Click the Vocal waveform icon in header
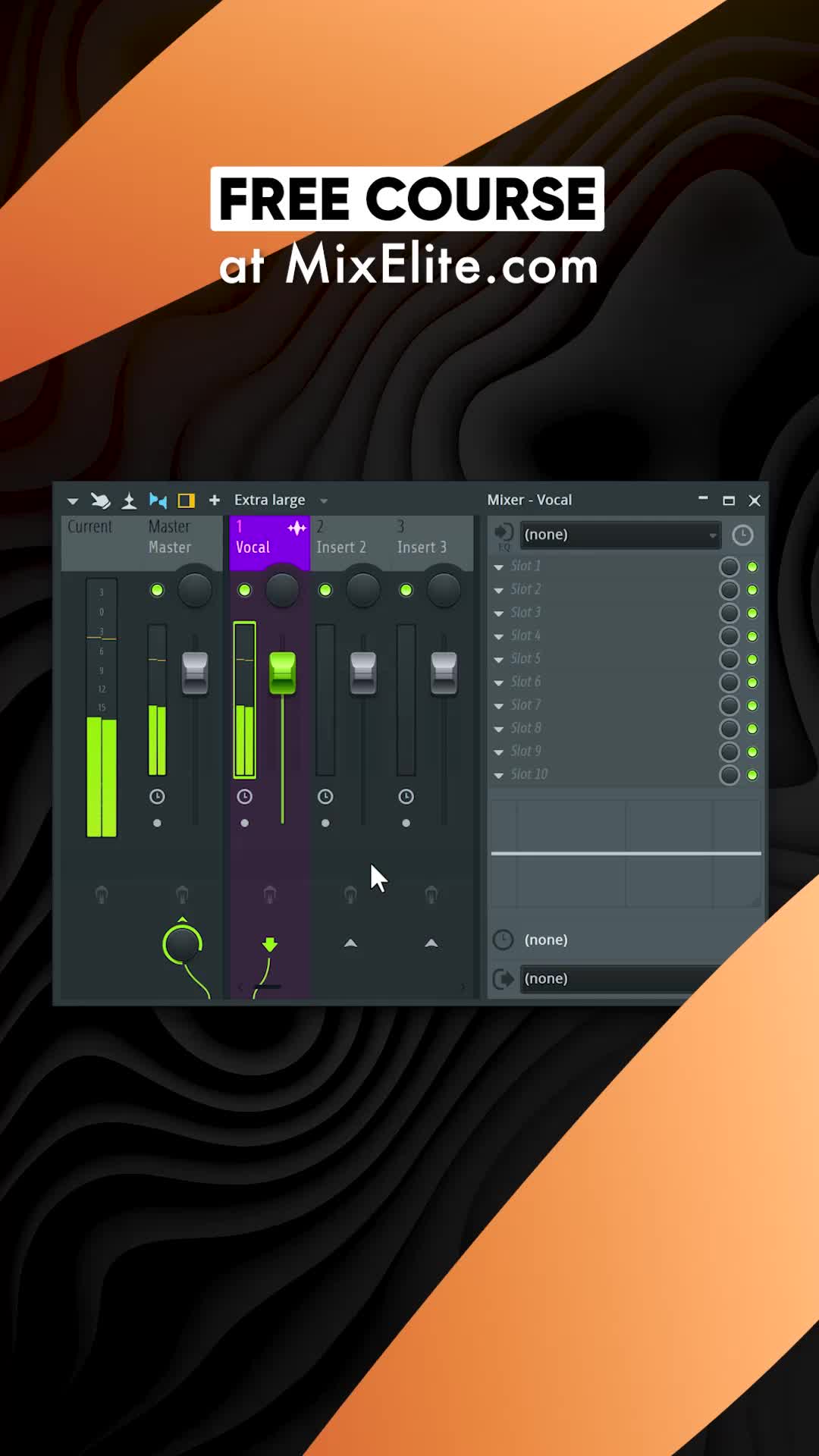819x1456 pixels. [297, 527]
